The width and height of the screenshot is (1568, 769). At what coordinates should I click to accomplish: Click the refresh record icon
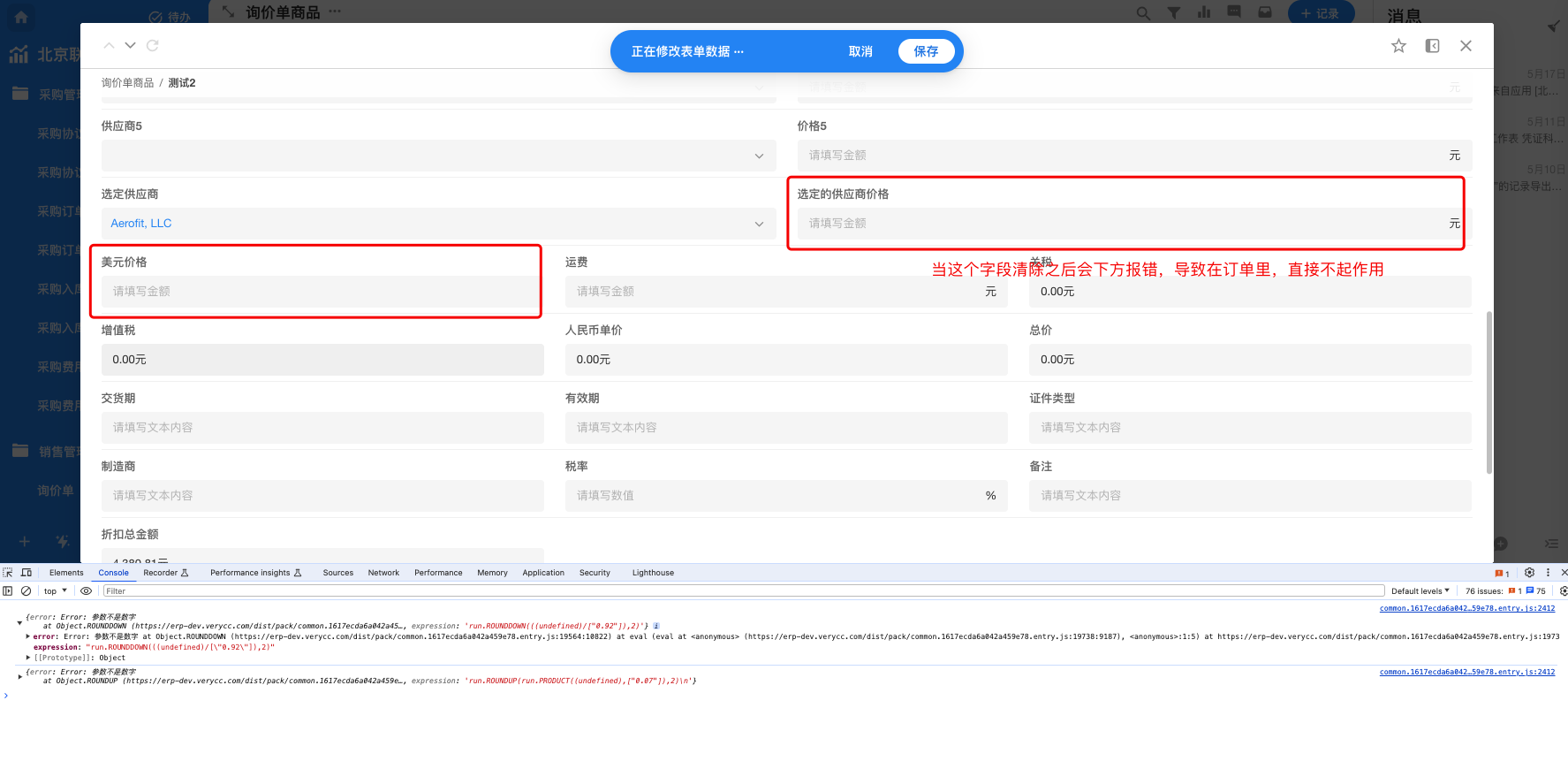point(153,46)
